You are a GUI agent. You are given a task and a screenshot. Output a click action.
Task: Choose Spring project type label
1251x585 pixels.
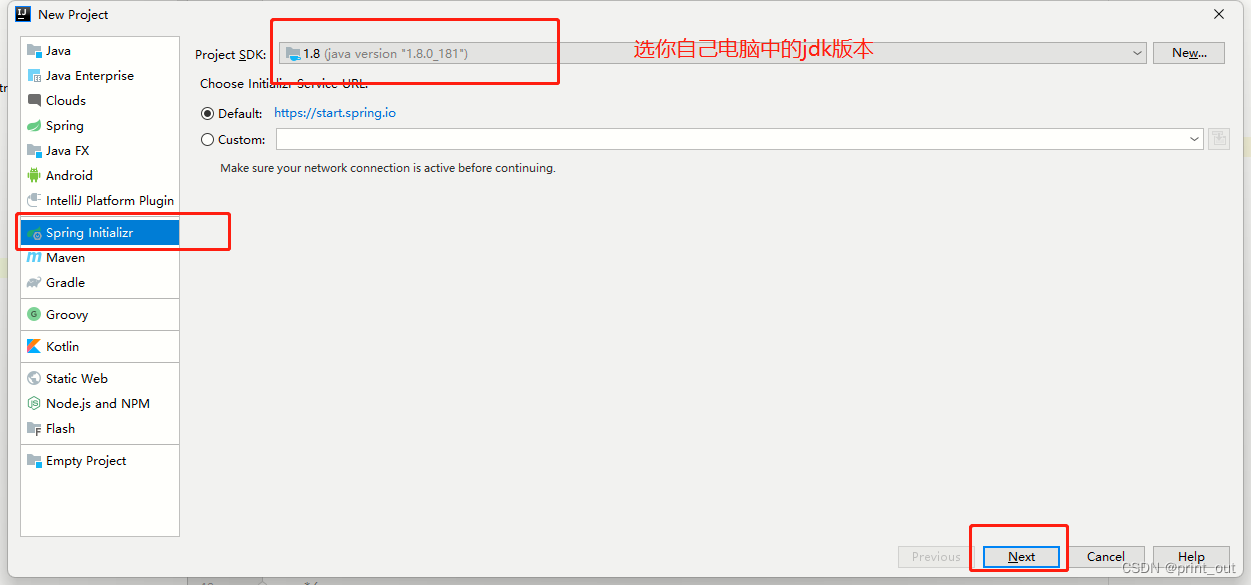tap(65, 126)
